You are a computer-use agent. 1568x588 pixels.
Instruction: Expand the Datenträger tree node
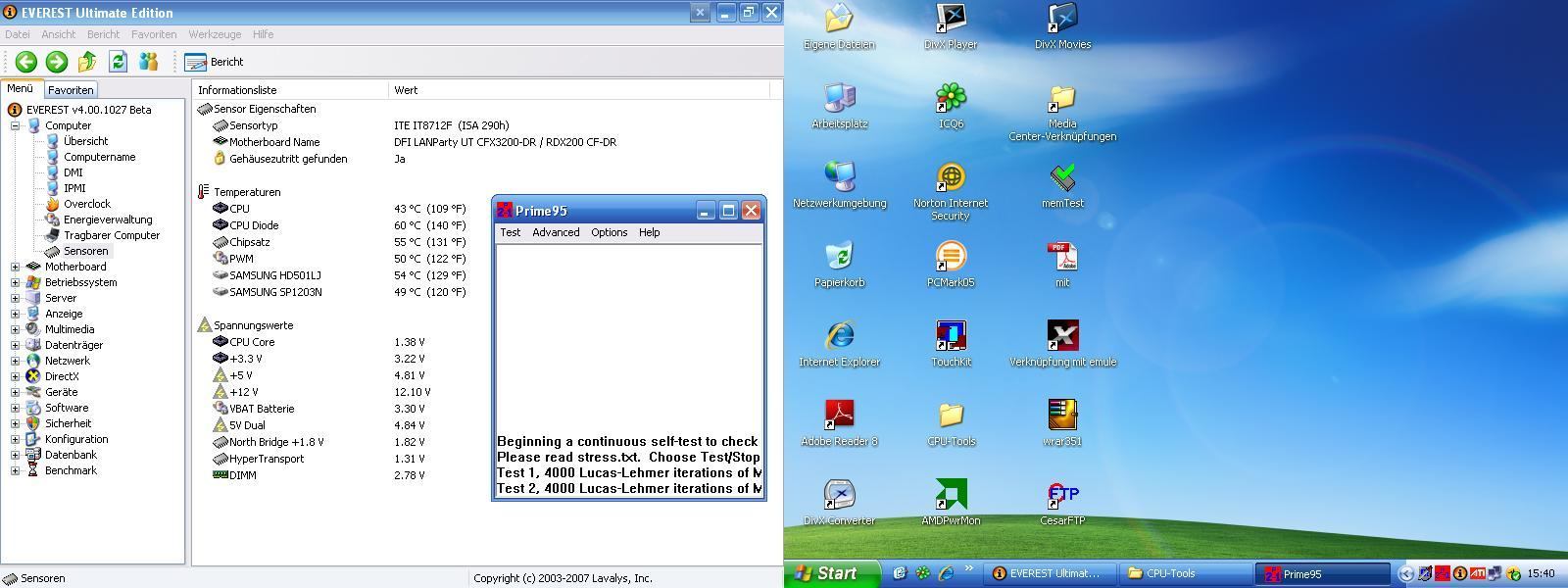[15, 345]
